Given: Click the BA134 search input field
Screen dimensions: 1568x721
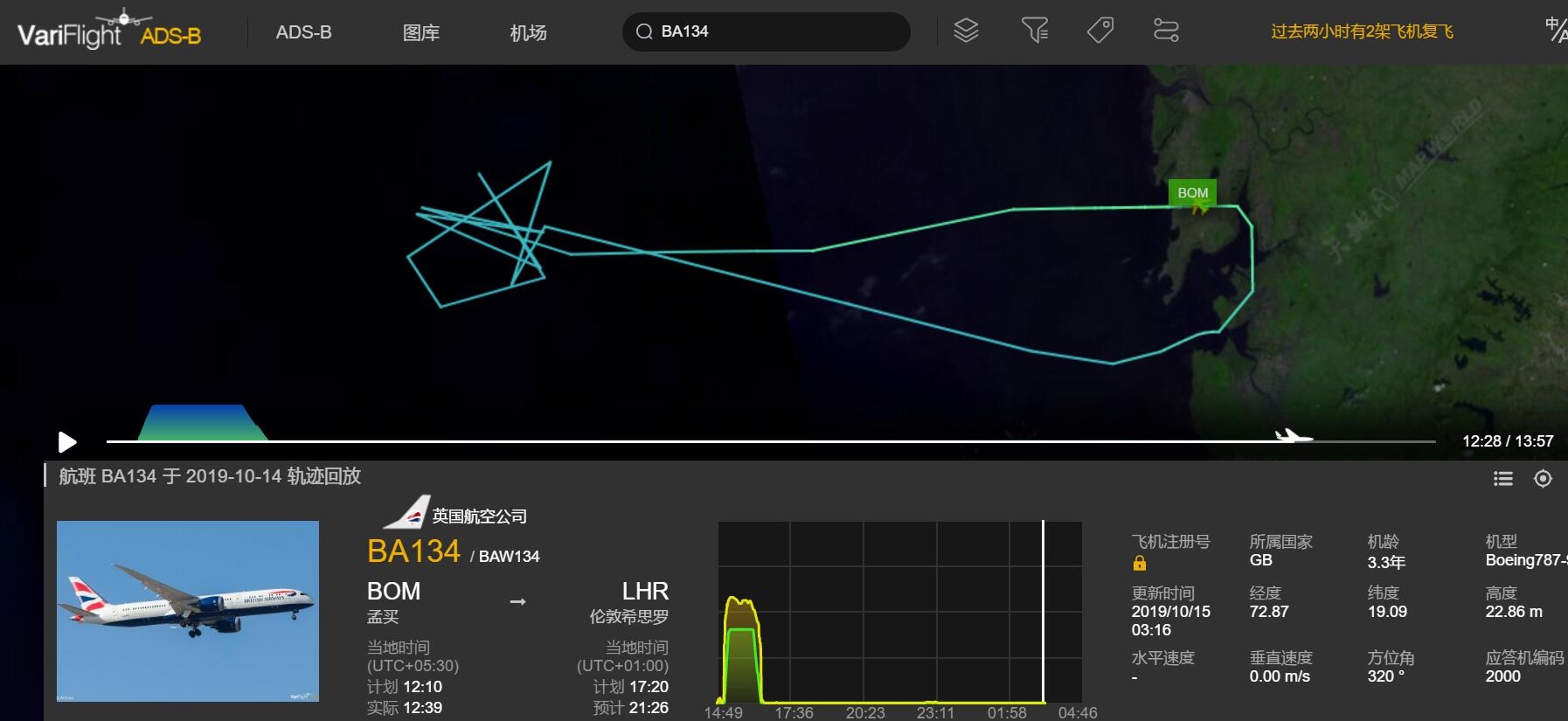Looking at the screenshot, I should [778, 32].
